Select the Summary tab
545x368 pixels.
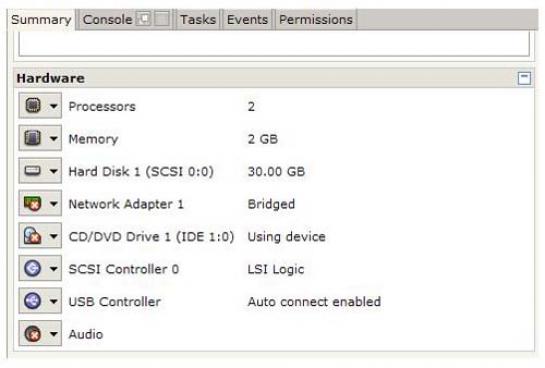pyautogui.click(x=41, y=19)
